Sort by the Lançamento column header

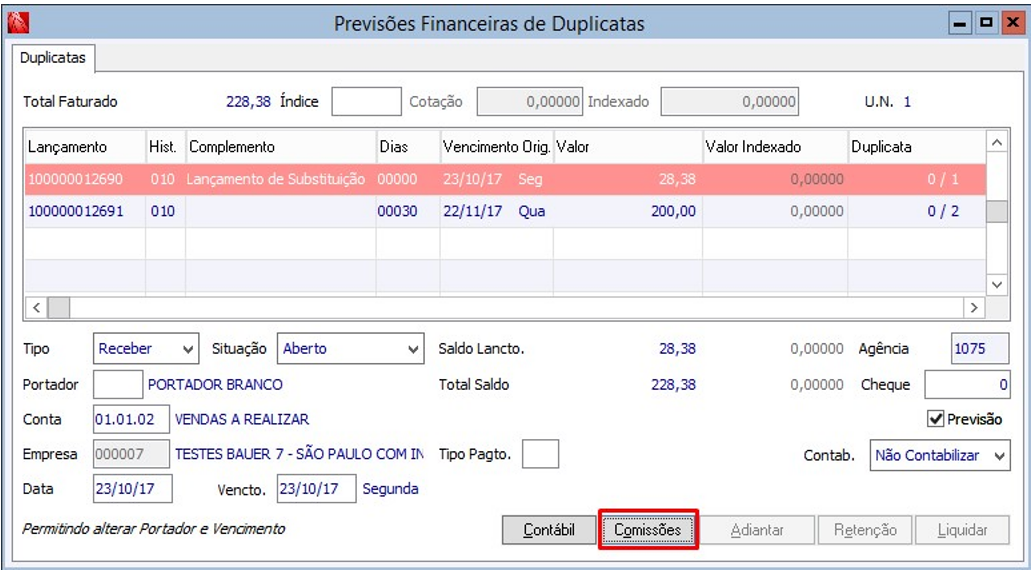coord(85,146)
